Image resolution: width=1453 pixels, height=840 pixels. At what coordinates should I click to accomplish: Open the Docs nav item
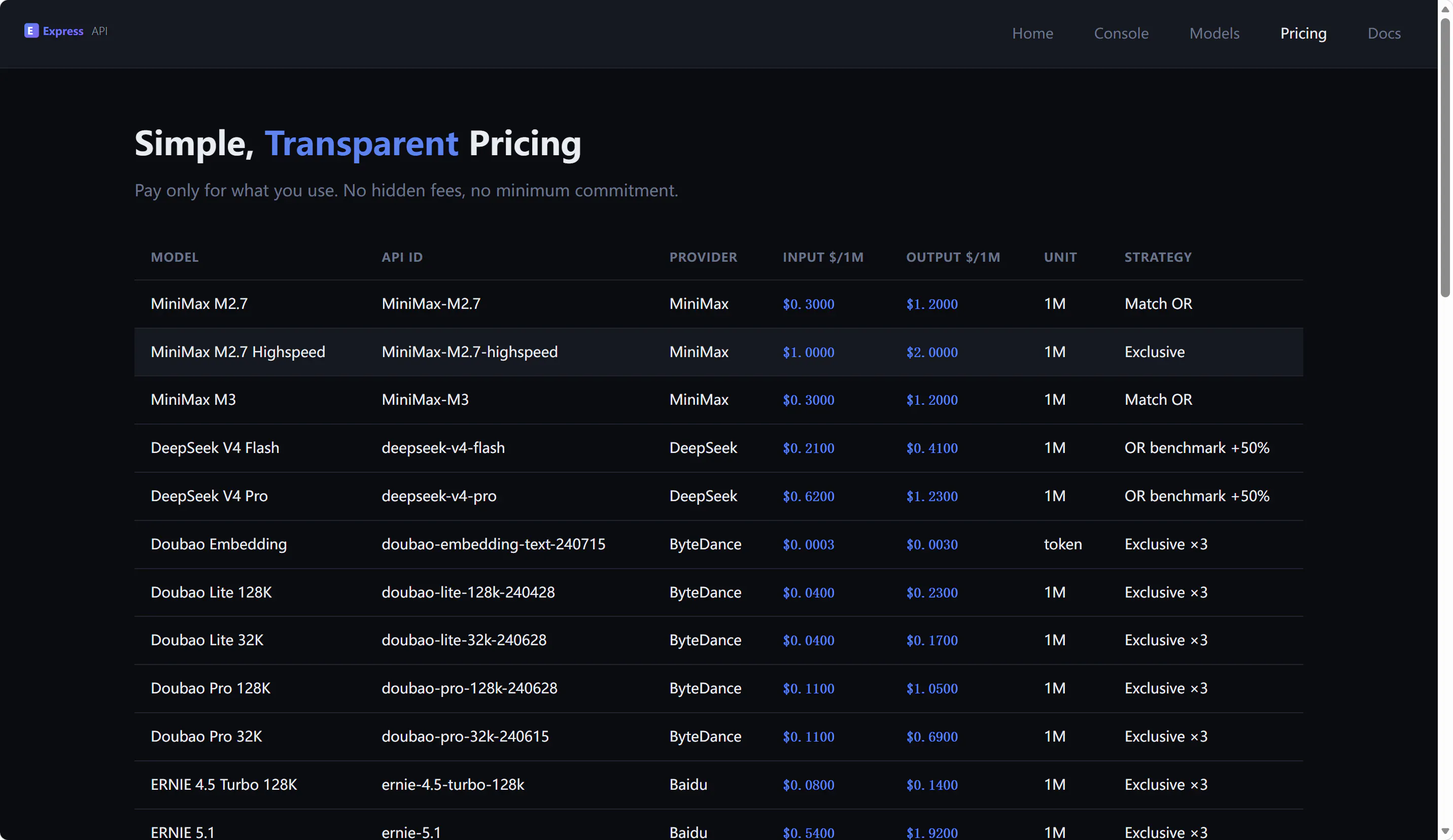coord(1384,33)
